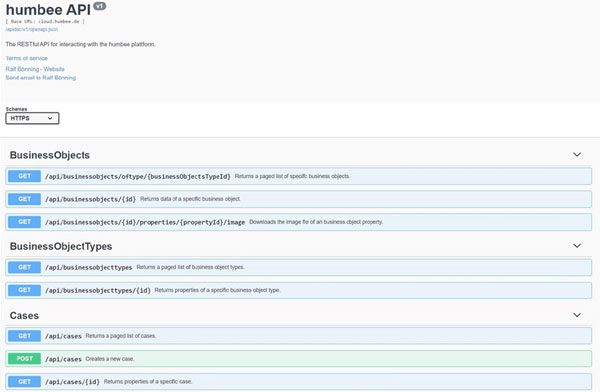Click the BusinessObjects section heading
Image resolution: width=600 pixels, height=392 pixels.
50,155
